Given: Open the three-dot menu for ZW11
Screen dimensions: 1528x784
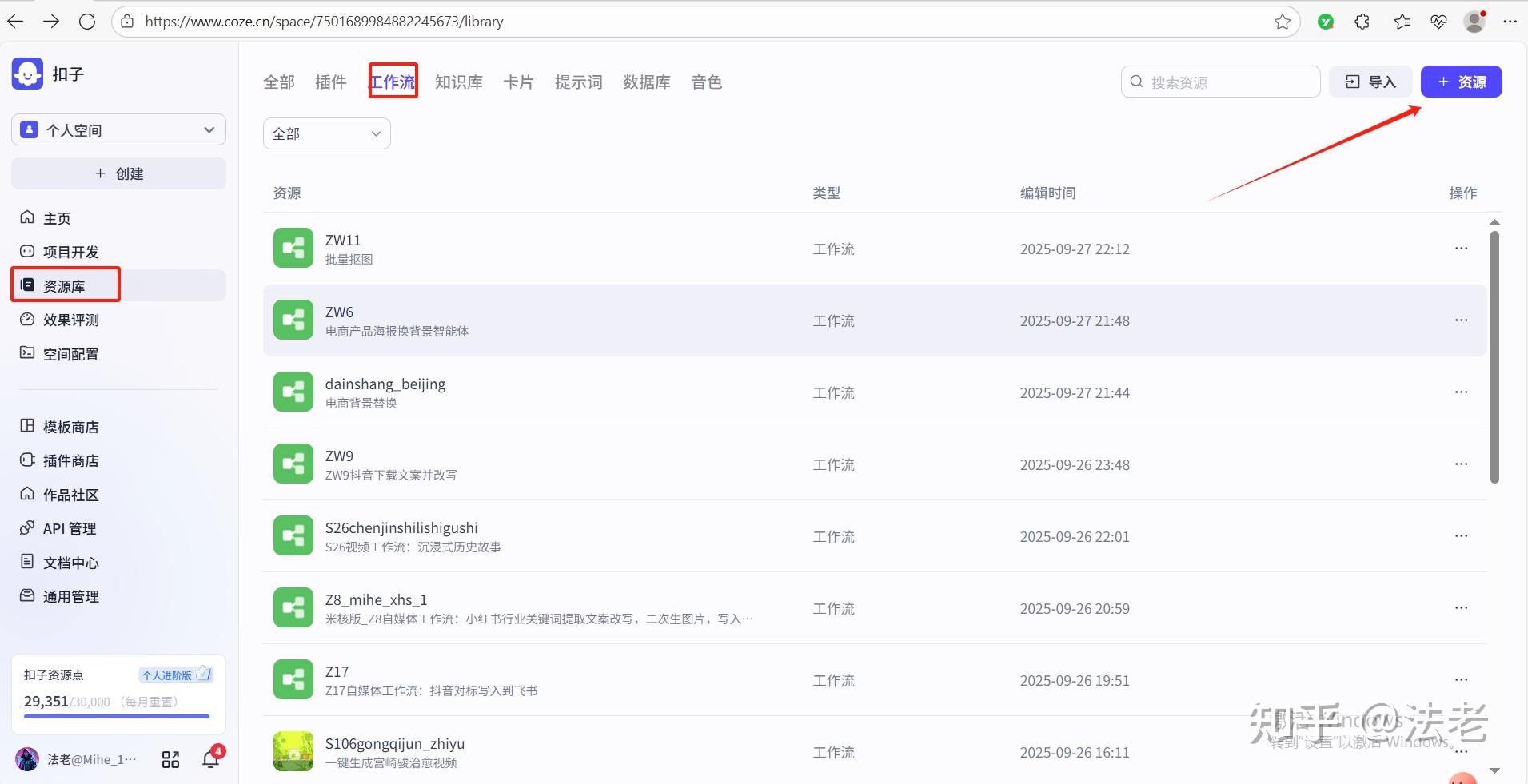Looking at the screenshot, I should tap(1461, 248).
